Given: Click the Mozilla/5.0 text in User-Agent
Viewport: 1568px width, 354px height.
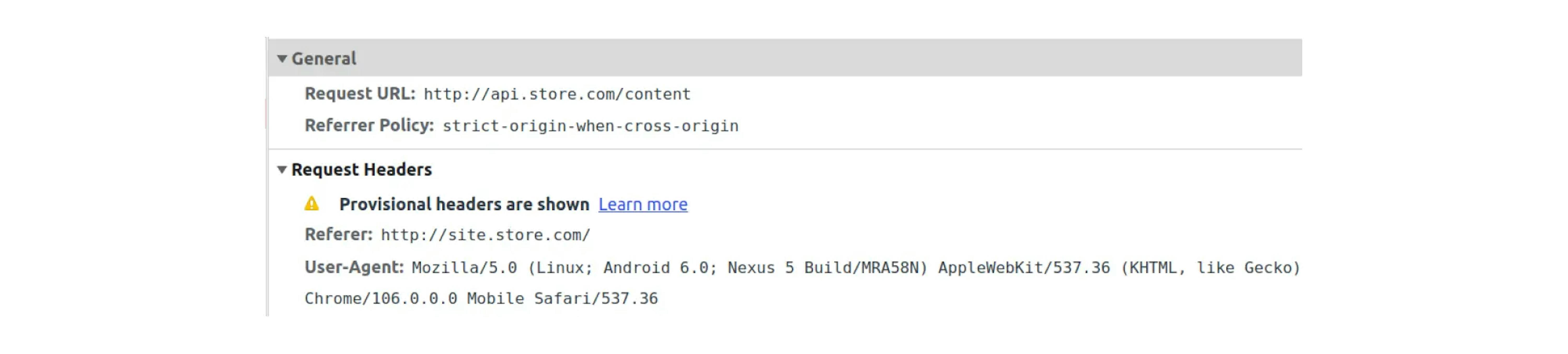Looking at the screenshot, I should [464, 267].
